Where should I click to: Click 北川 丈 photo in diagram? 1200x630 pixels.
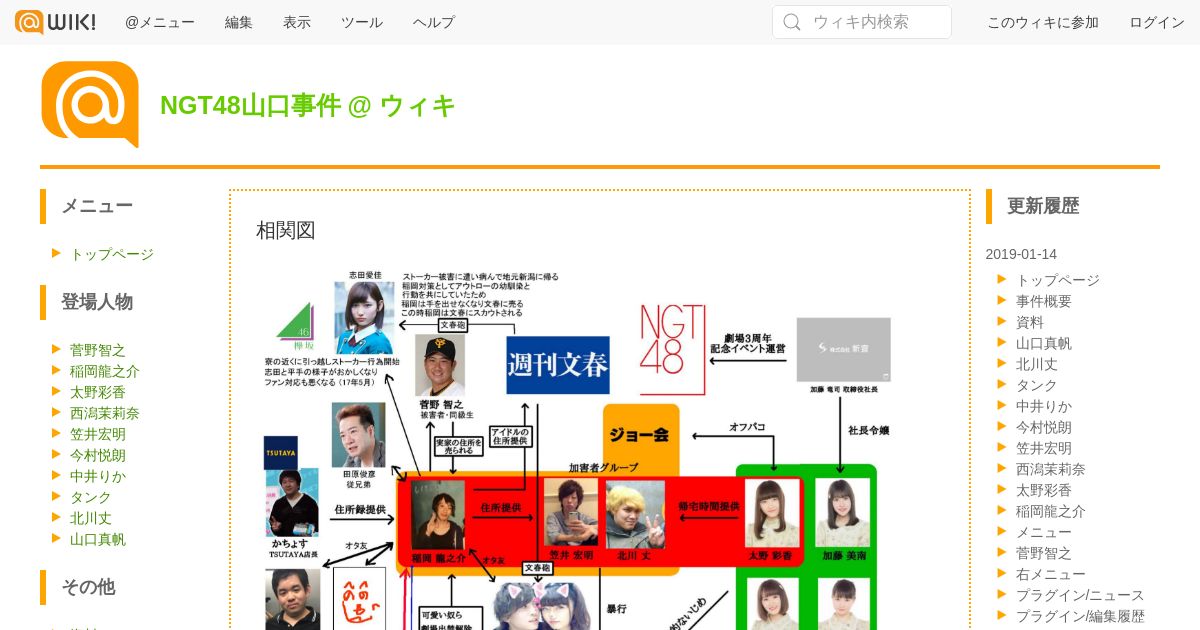coord(635,514)
